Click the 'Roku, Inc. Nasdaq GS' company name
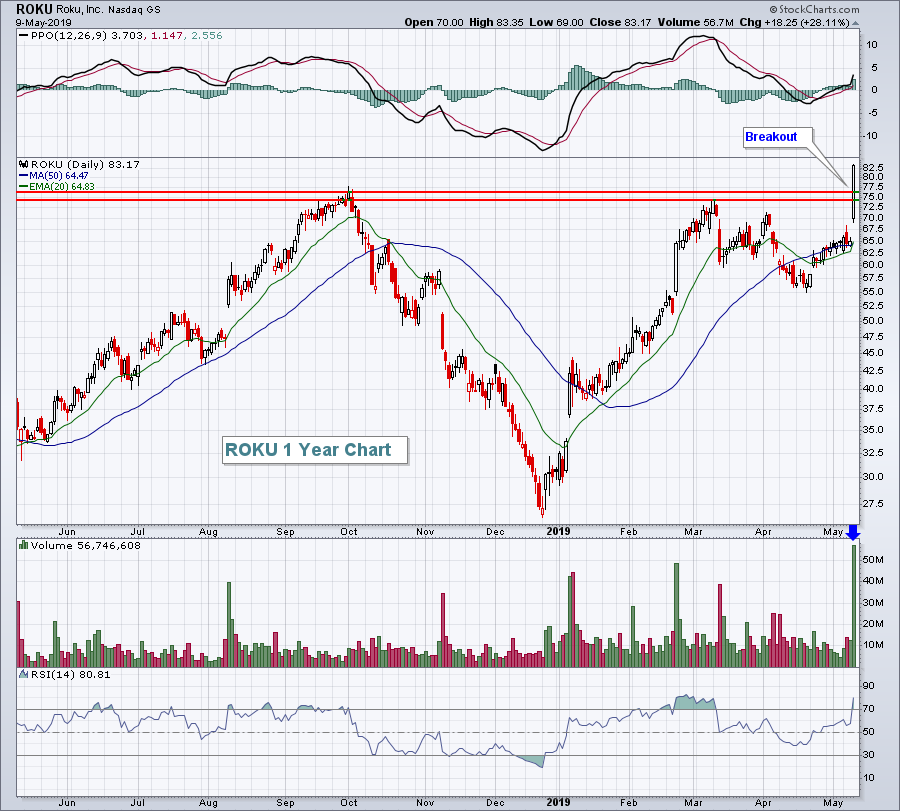Image resolution: width=900 pixels, height=811 pixels. [108, 10]
